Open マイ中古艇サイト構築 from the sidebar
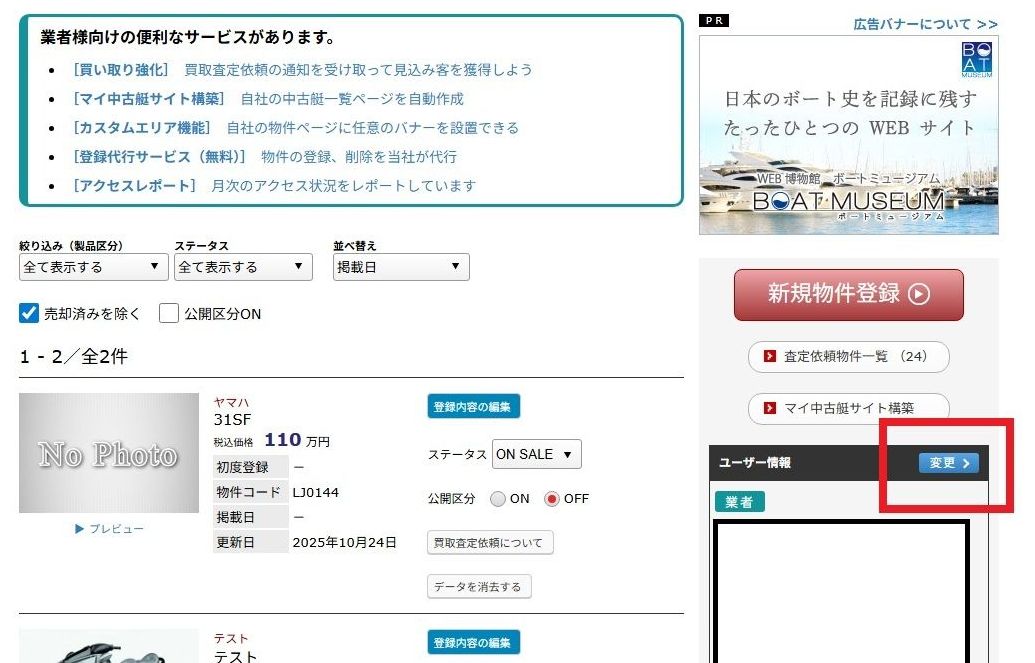This screenshot has height=663, width=1035. [848, 408]
